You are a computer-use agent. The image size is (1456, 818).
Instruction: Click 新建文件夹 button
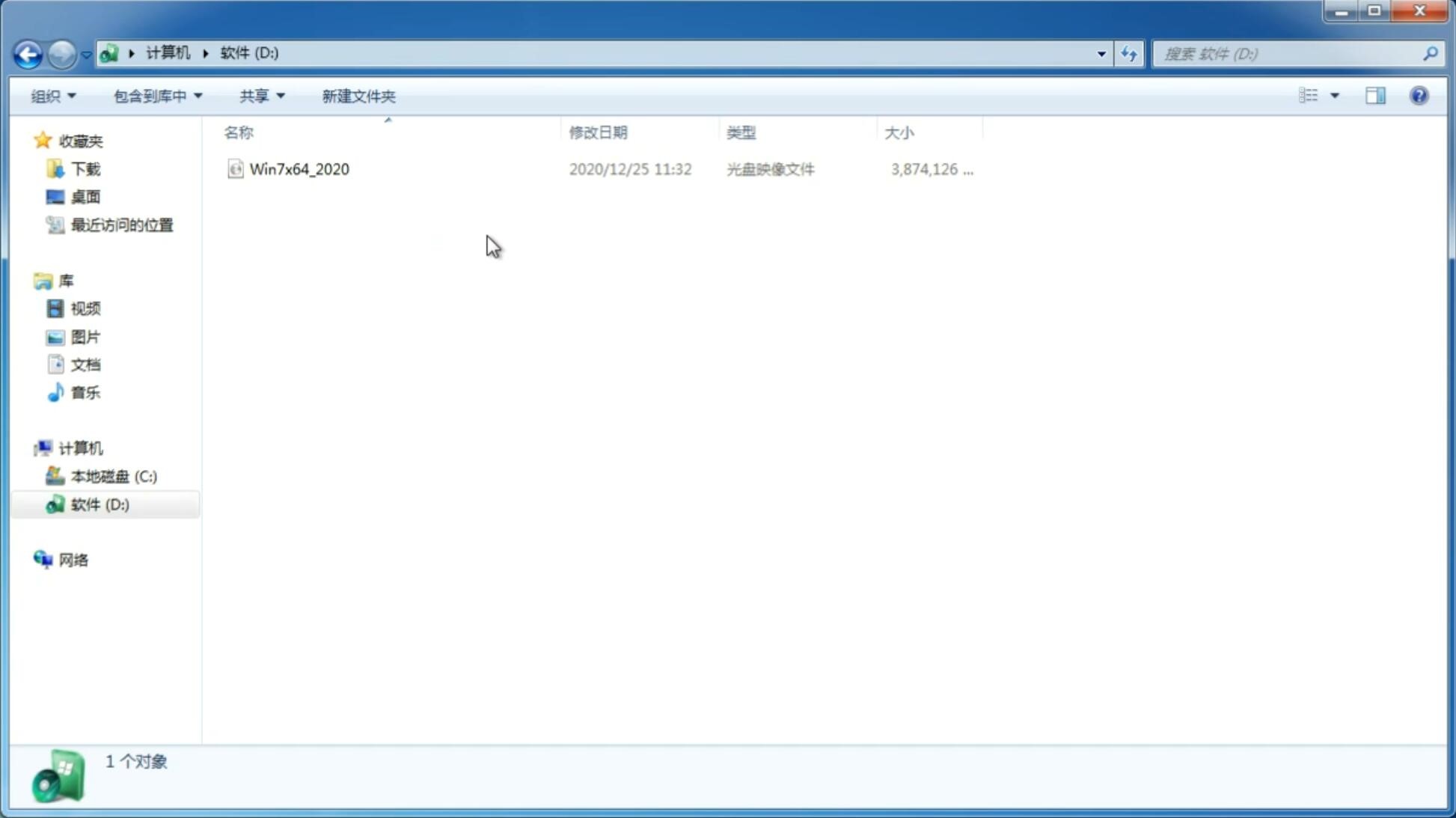[x=358, y=95]
